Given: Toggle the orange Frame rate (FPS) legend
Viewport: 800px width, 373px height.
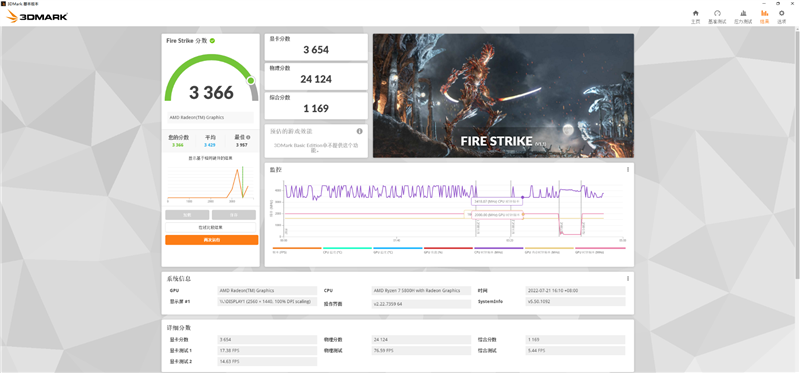Looking at the screenshot, I should (296, 250).
